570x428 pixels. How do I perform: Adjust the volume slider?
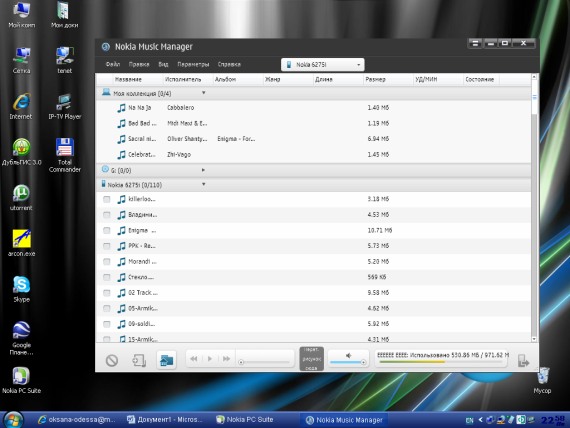(x=348, y=363)
